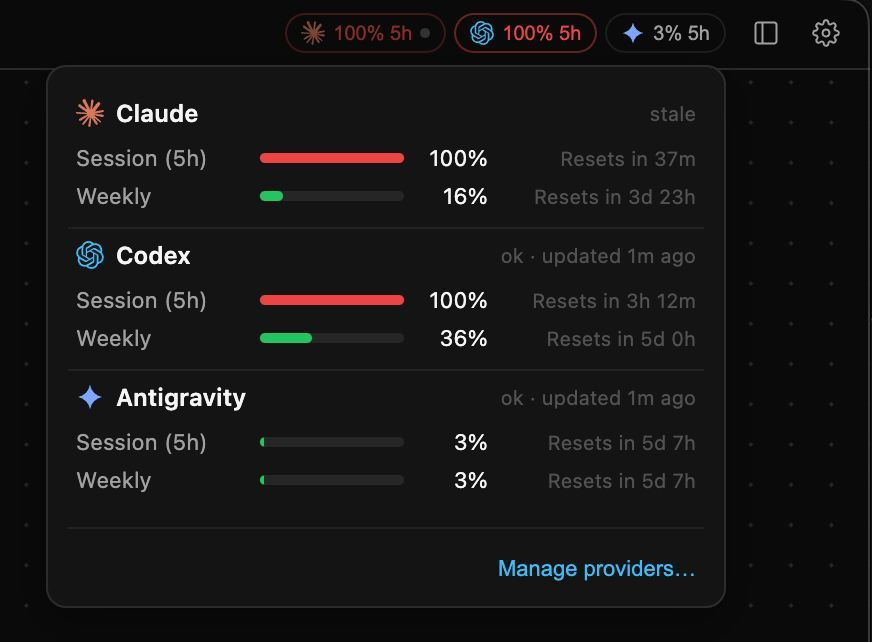Open settings via the gear icon
The width and height of the screenshot is (872, 642).
pos(826,33)
